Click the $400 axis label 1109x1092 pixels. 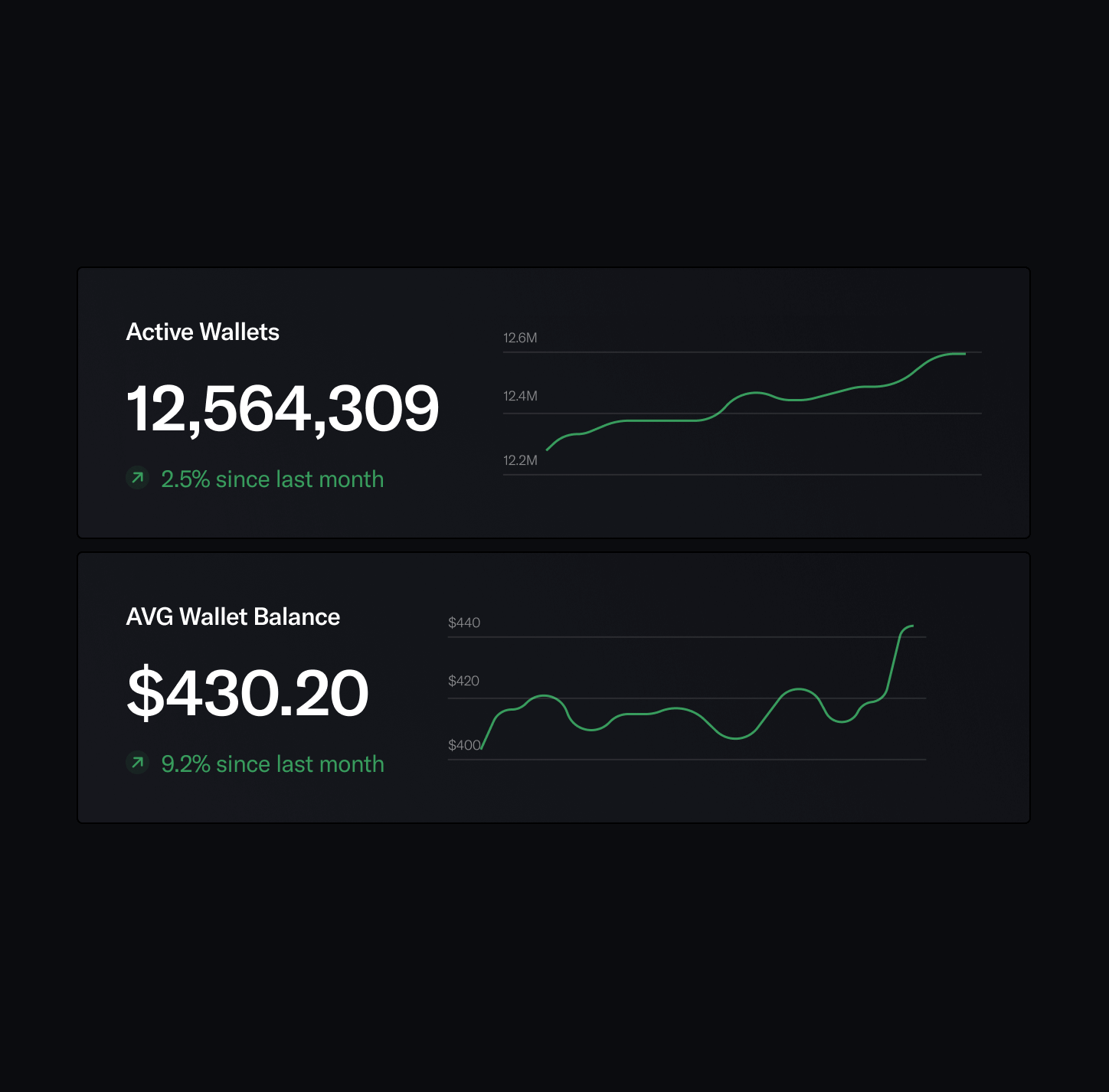coord(463,745)
